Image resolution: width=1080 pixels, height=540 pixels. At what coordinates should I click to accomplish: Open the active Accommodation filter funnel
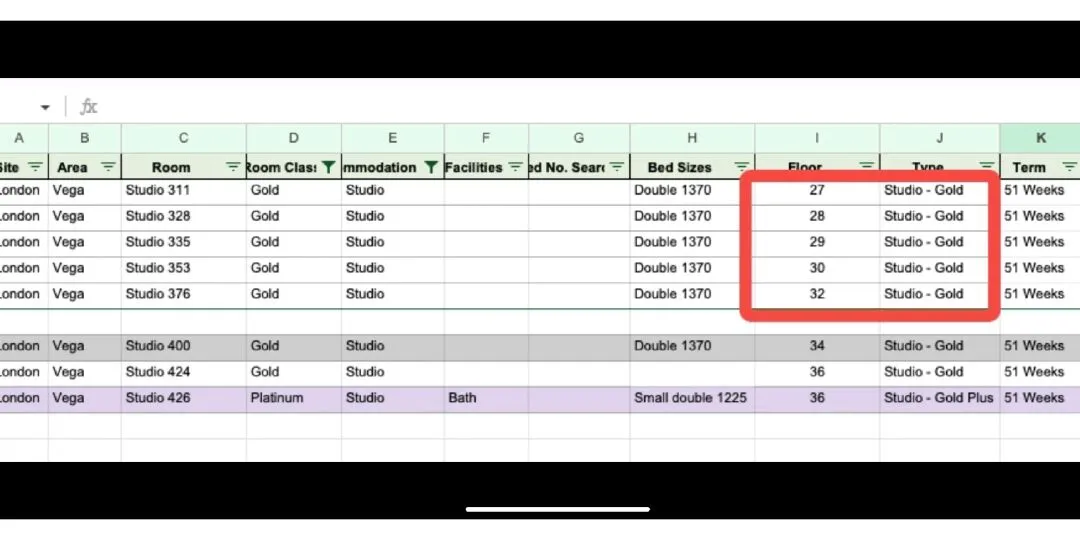pos(431,167)
